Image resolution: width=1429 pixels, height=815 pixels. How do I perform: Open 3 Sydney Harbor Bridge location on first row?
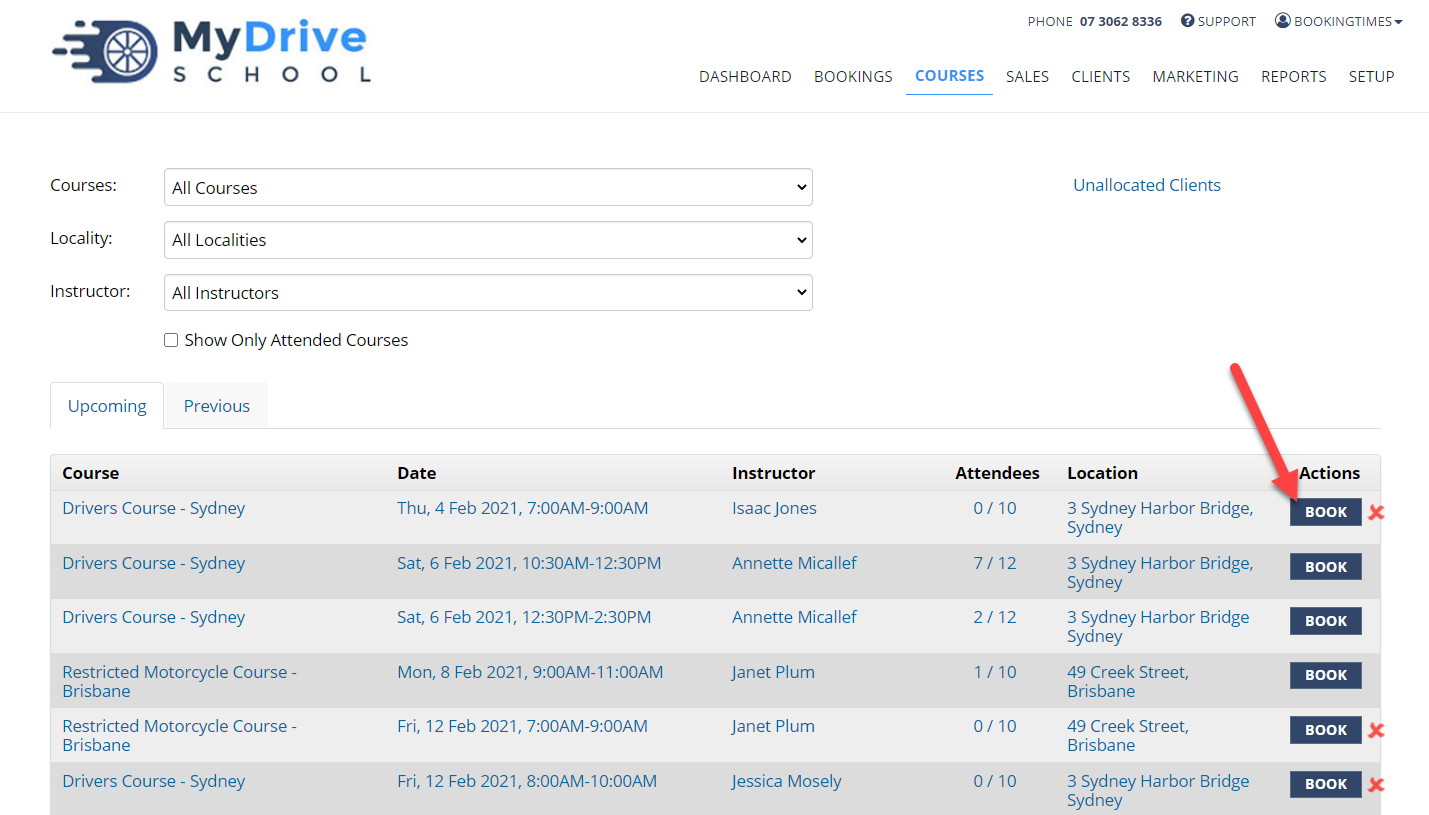point(1160,517)
